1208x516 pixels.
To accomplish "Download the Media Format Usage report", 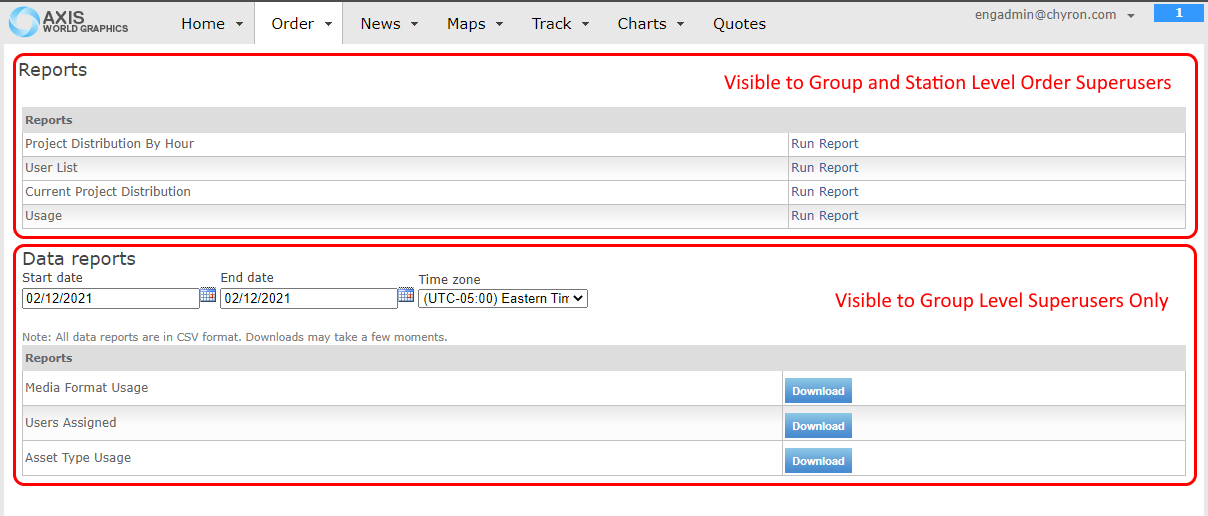I will point(818,391).
